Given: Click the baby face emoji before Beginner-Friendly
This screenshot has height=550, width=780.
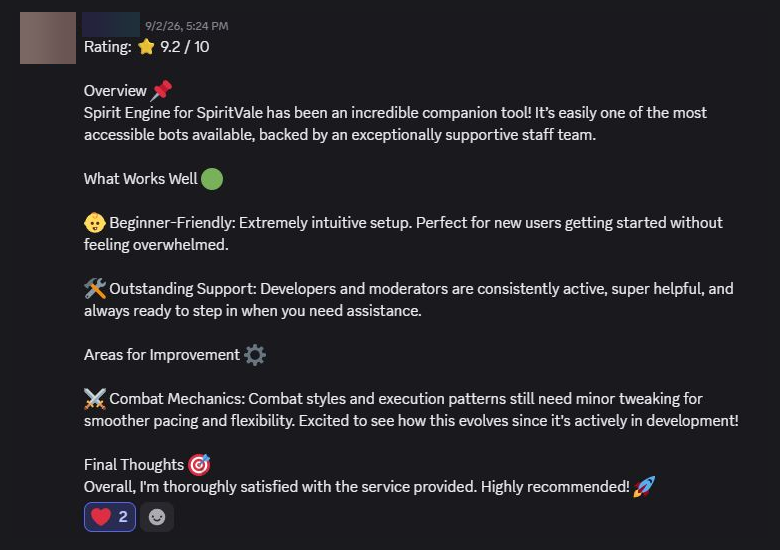Looking at the screenshot, I should [x=95, y=223].
